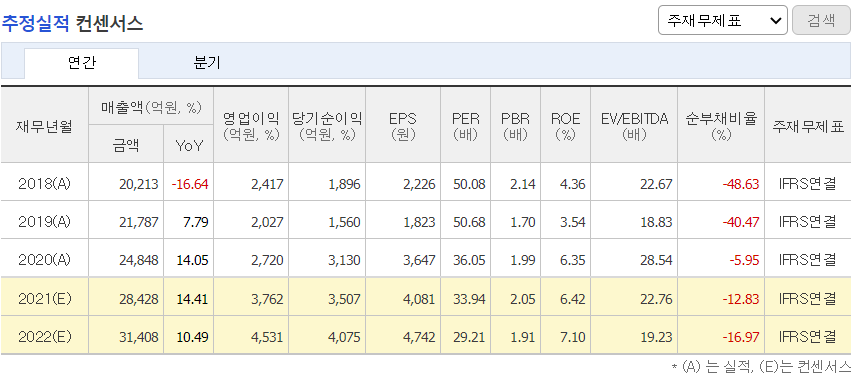Click the 2021 PBR value 2.05
Viewport: 854px width, 378px height.
click(522, 298)
